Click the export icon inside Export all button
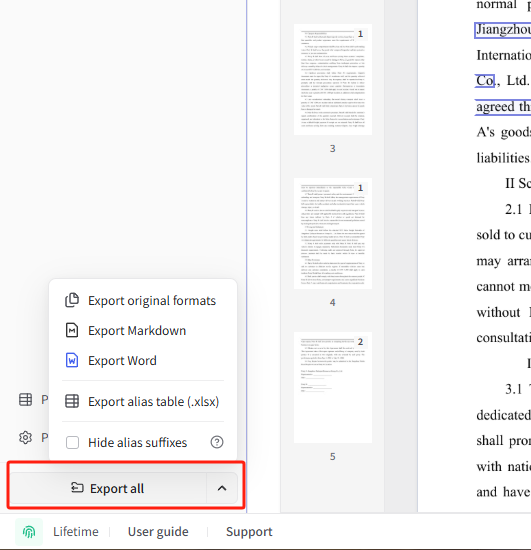The width and height of the screenshot is (531, 550). coord(77,488)
